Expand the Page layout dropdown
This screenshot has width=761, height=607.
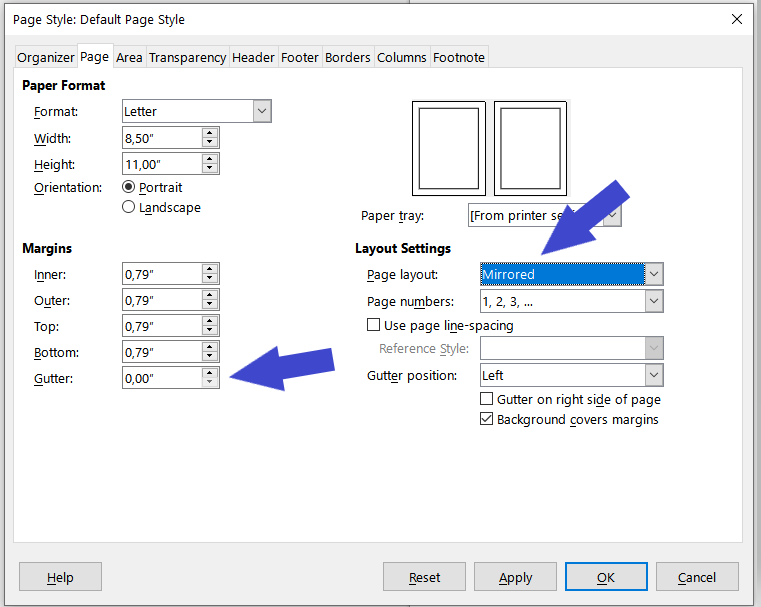pyautogui.click(x=654, y=274)
